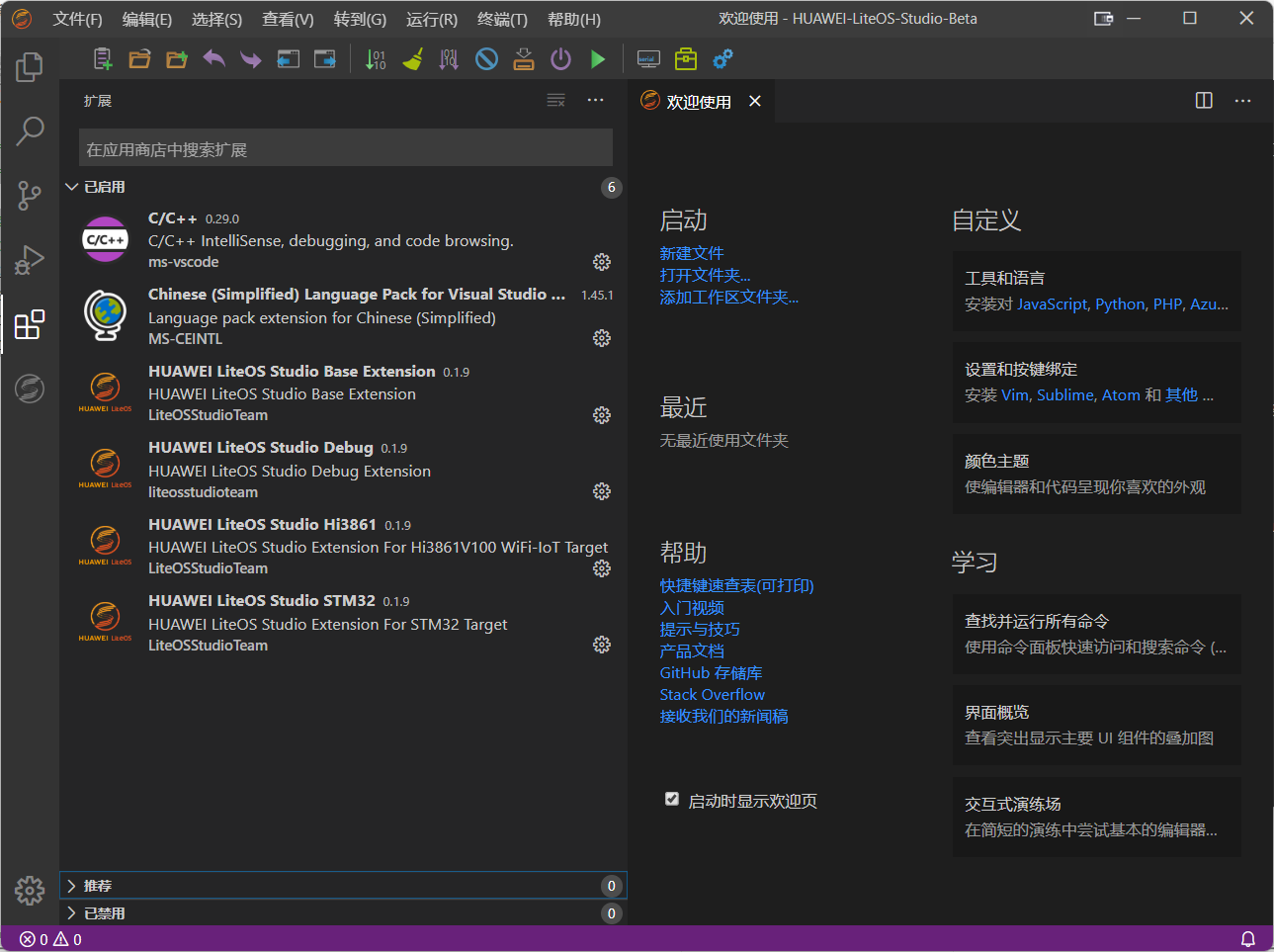Uncheck the show welcome page on startup checkbox
1274x952 pixels.
[672, 800]
